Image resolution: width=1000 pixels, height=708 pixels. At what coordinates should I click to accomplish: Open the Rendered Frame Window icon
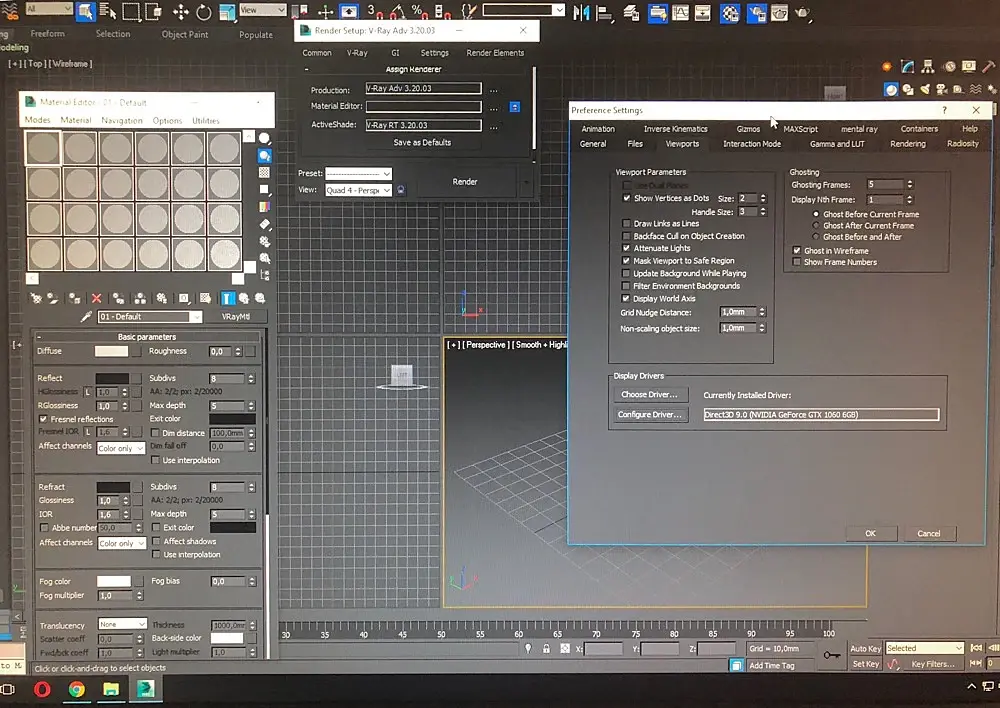[x=779, y=12]
